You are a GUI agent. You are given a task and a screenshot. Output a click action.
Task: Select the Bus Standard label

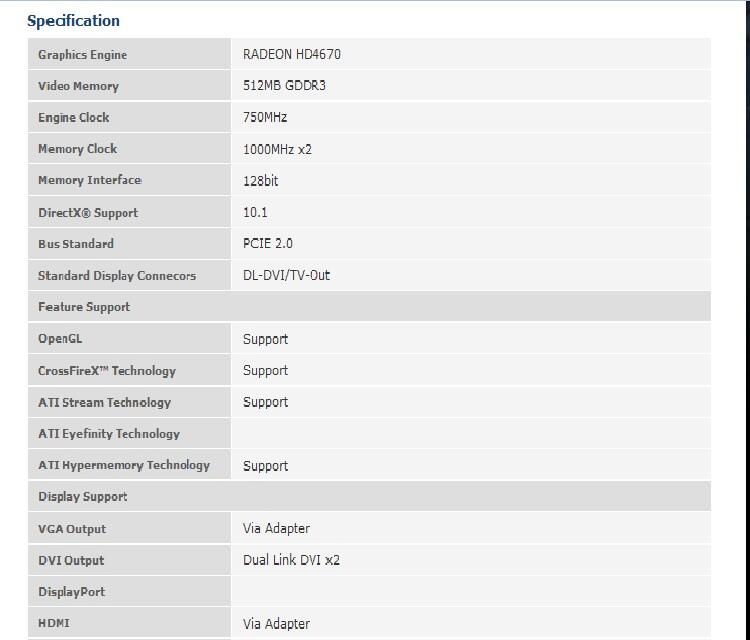(76, 243)
